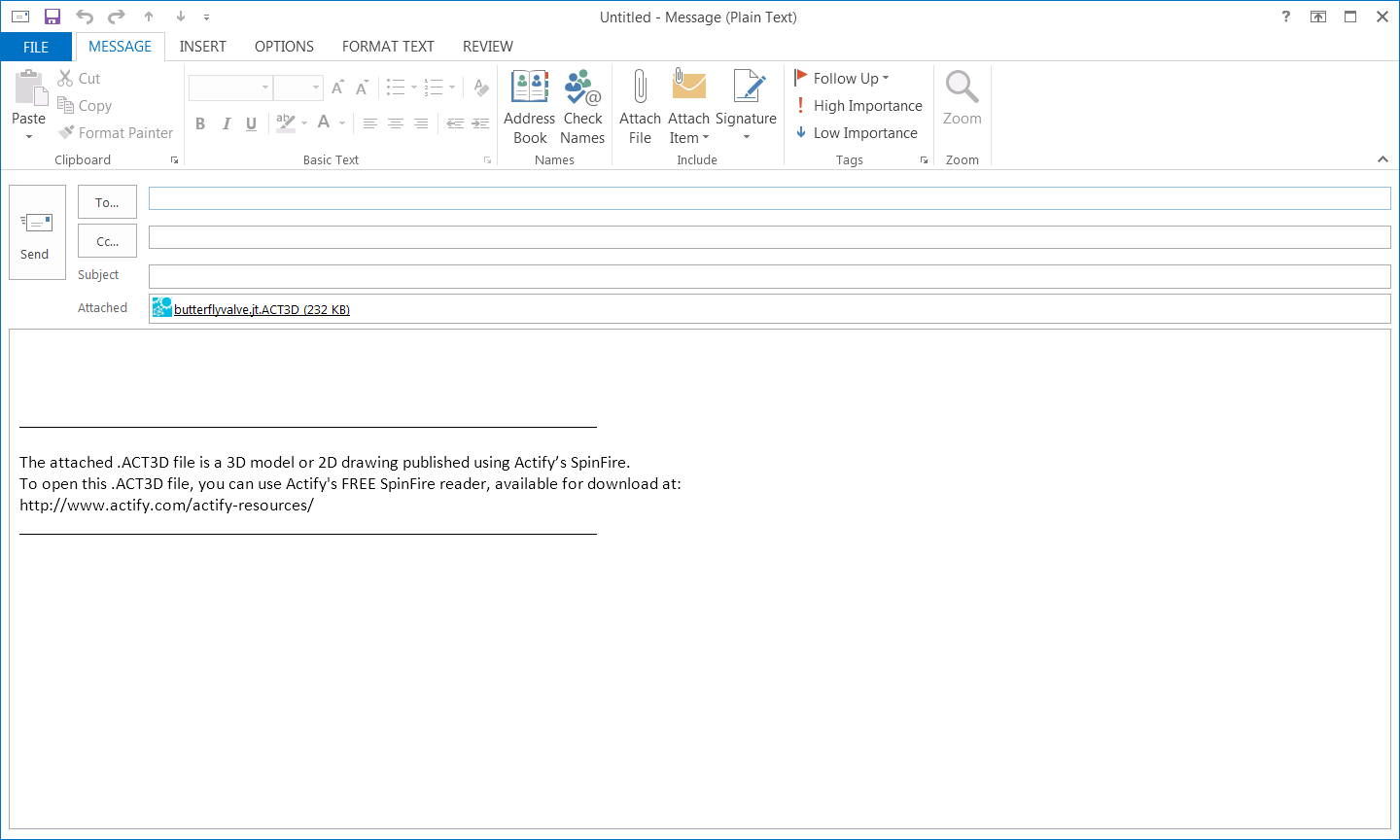Viewport: 1400px width, 840px height.
Task: Collapse the ribbon with the chevron arrow
Action: 1382,159
